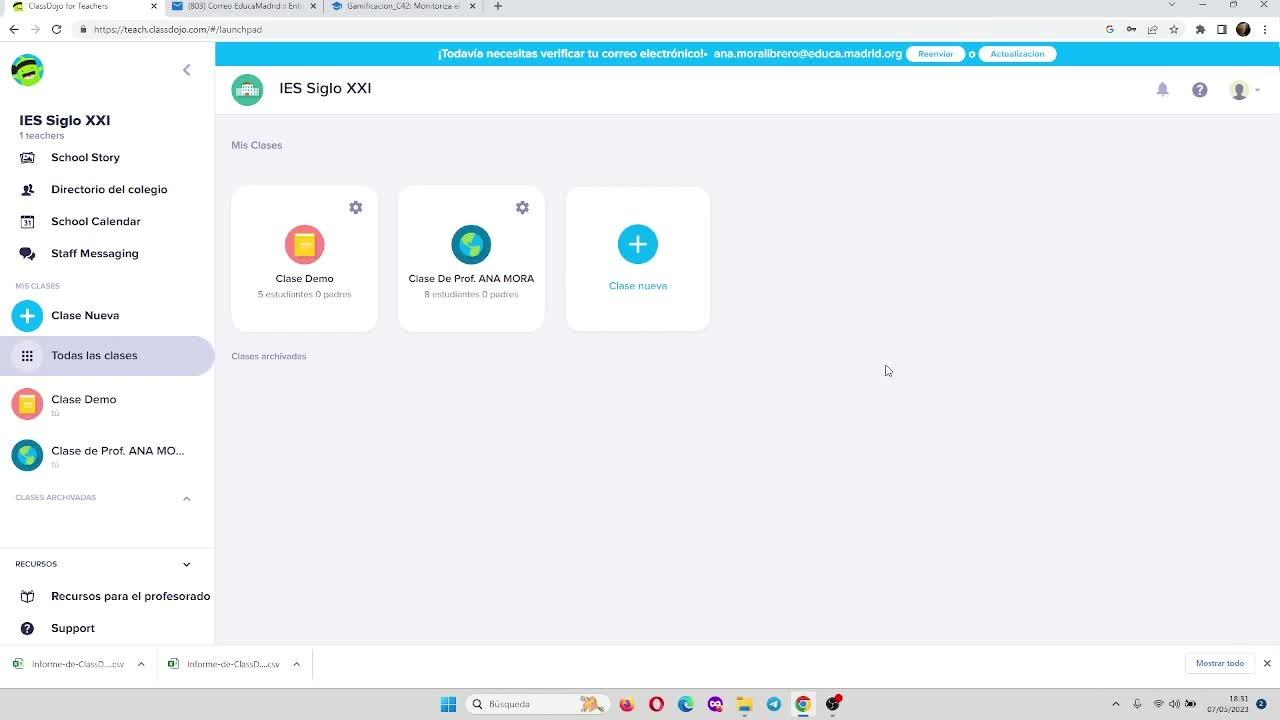This screenshot has height=720, width=1280.
Task: Bookmark this page with the star
Action: [x=1174, y=29]
